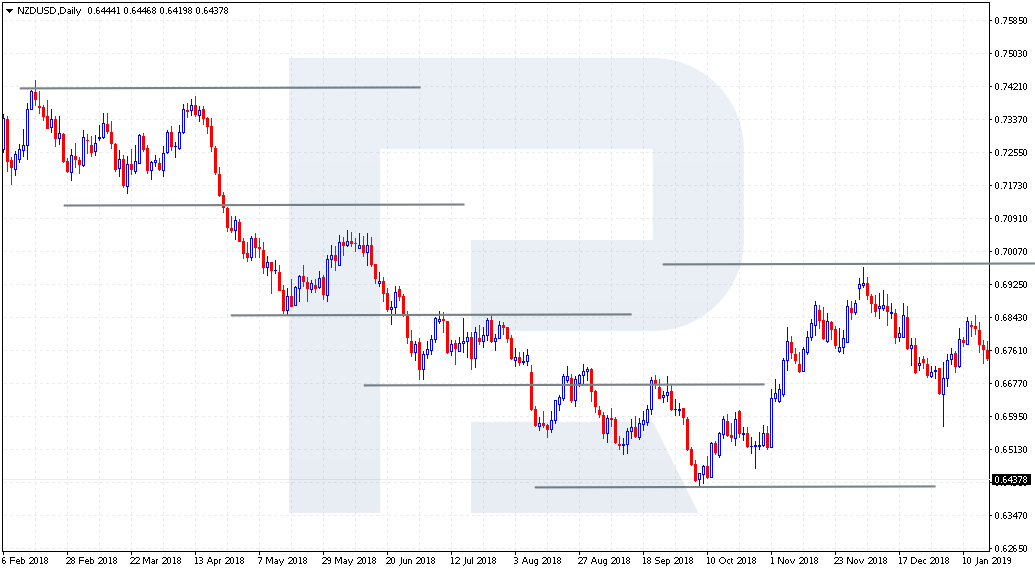Click price scale value 0.63470

tap(1011, 515)
